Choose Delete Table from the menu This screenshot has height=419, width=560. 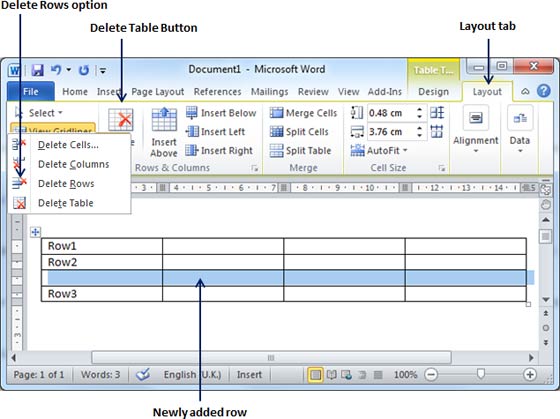pos(69,203)
